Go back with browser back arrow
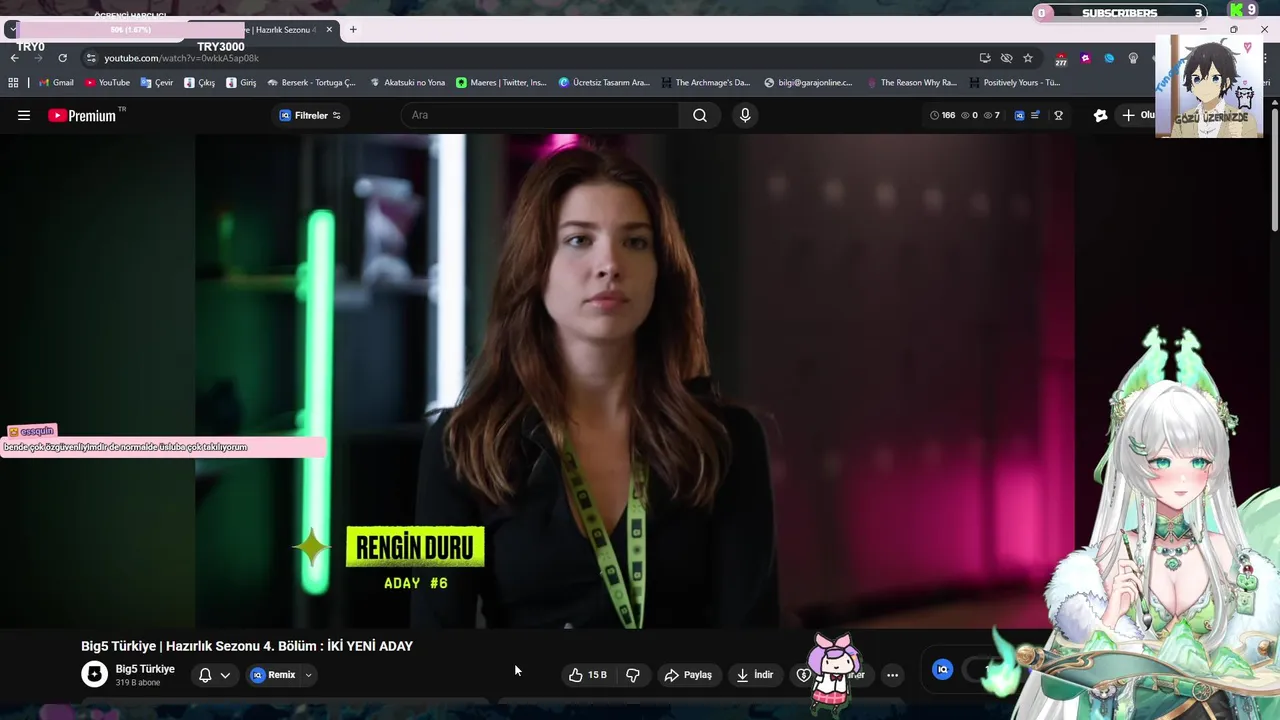Viewport: 1280px width, 720px height. 14,58
